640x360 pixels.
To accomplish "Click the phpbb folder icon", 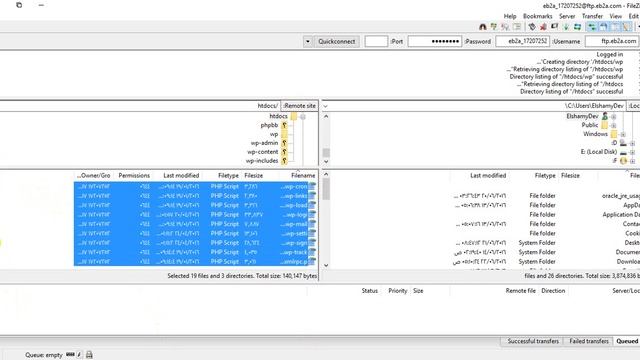I will [x=284, y=125].
